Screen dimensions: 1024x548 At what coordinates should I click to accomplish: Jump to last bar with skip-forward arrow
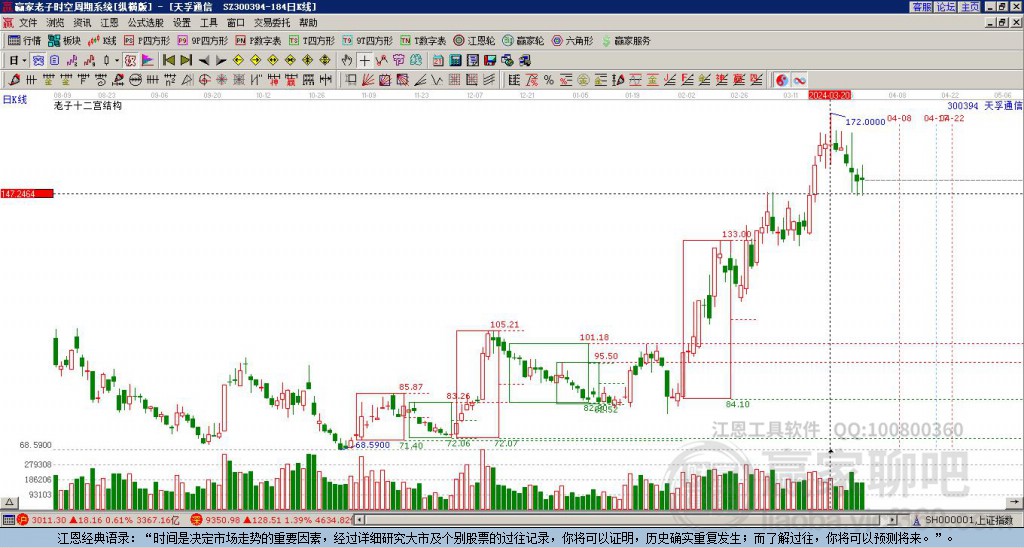[186, 61]
